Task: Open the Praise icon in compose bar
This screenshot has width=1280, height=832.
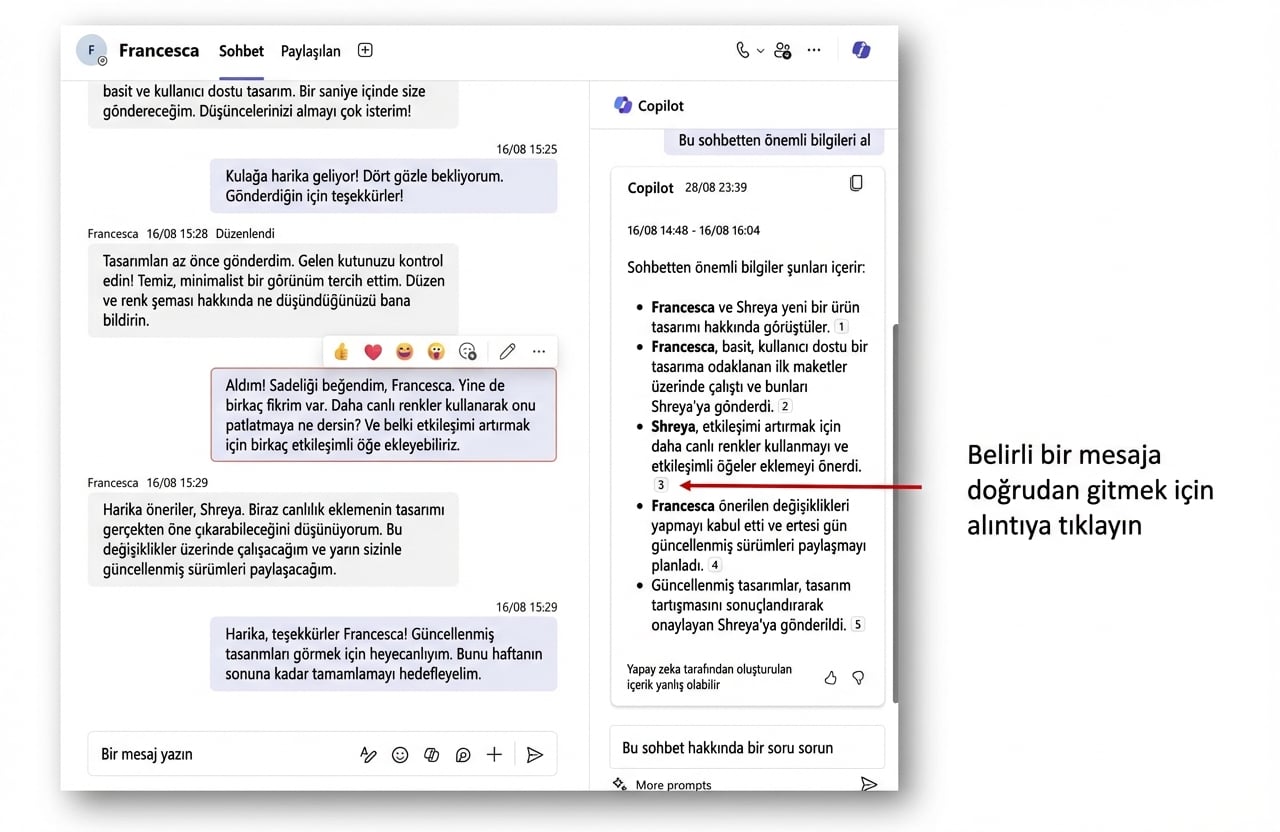Action: [462, 754]
